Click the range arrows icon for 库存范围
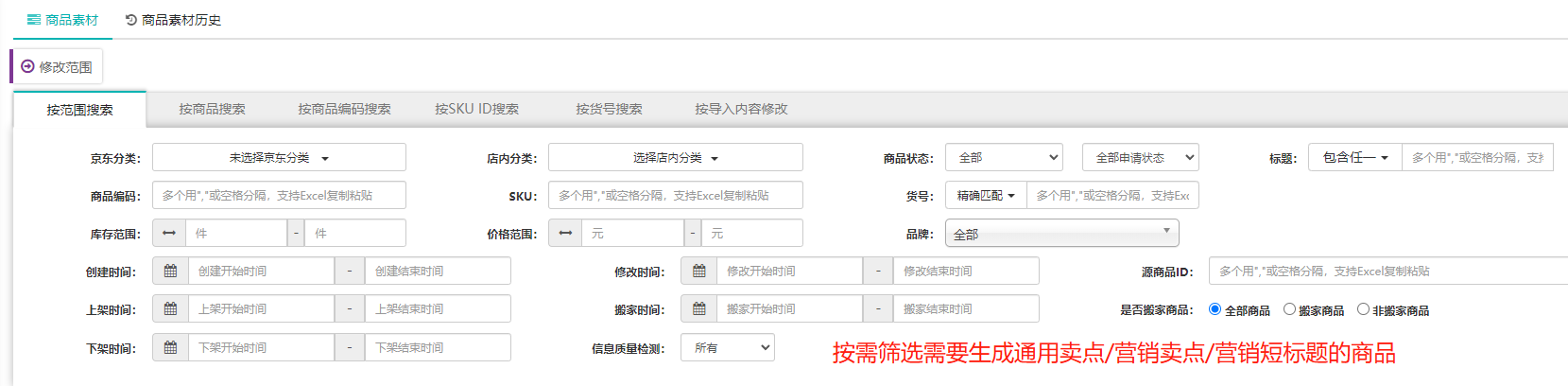Screen dimensions: 1568x386 click(x=169, y=234)
